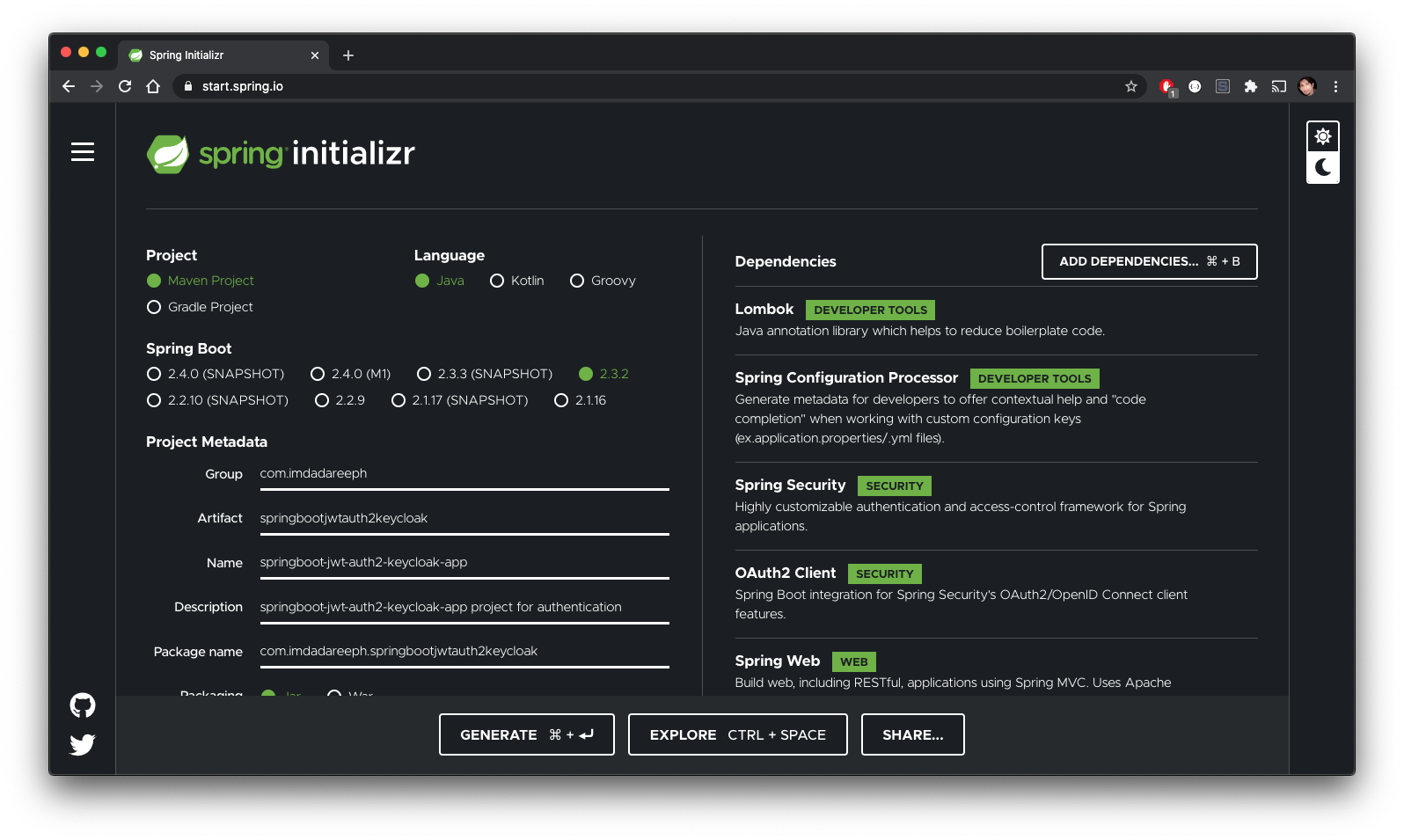Select Spring Boot 2.2.10 (SNAPSHOT)
The height and width of the screenshot is (840, 1404).
click(x=217, y=400)
